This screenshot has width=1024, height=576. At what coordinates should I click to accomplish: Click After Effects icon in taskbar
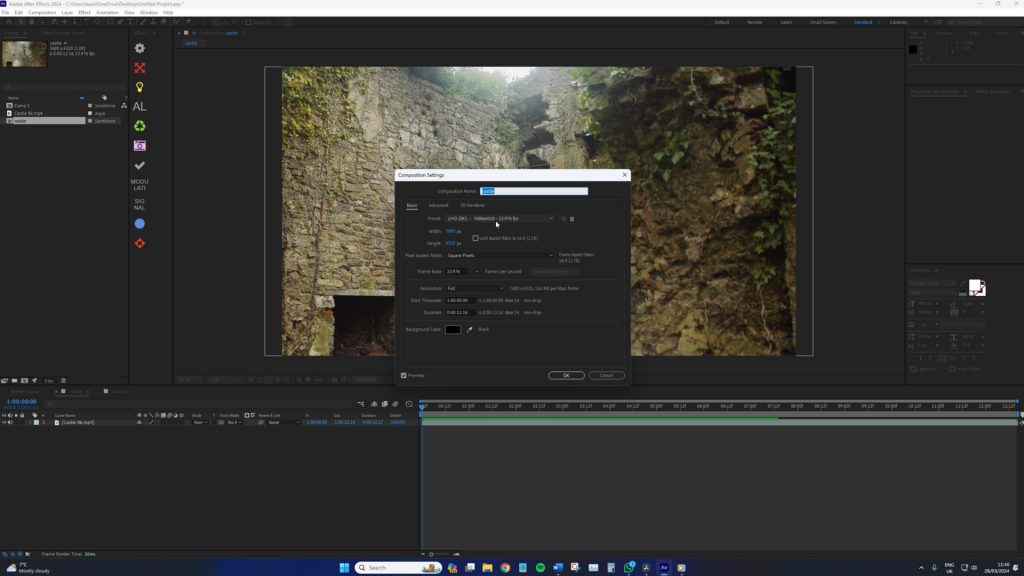664,568
